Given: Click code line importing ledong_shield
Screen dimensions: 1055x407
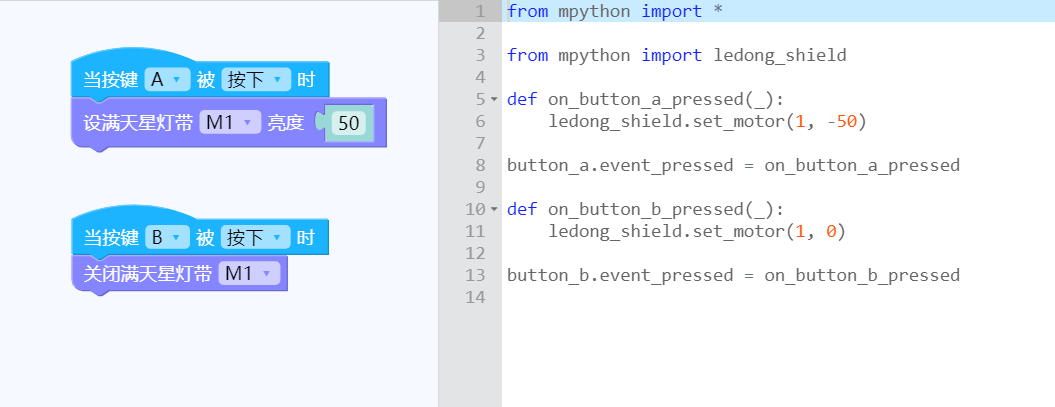Looking at the screenshot, I should pyautogui.click(x=676, y=55).
